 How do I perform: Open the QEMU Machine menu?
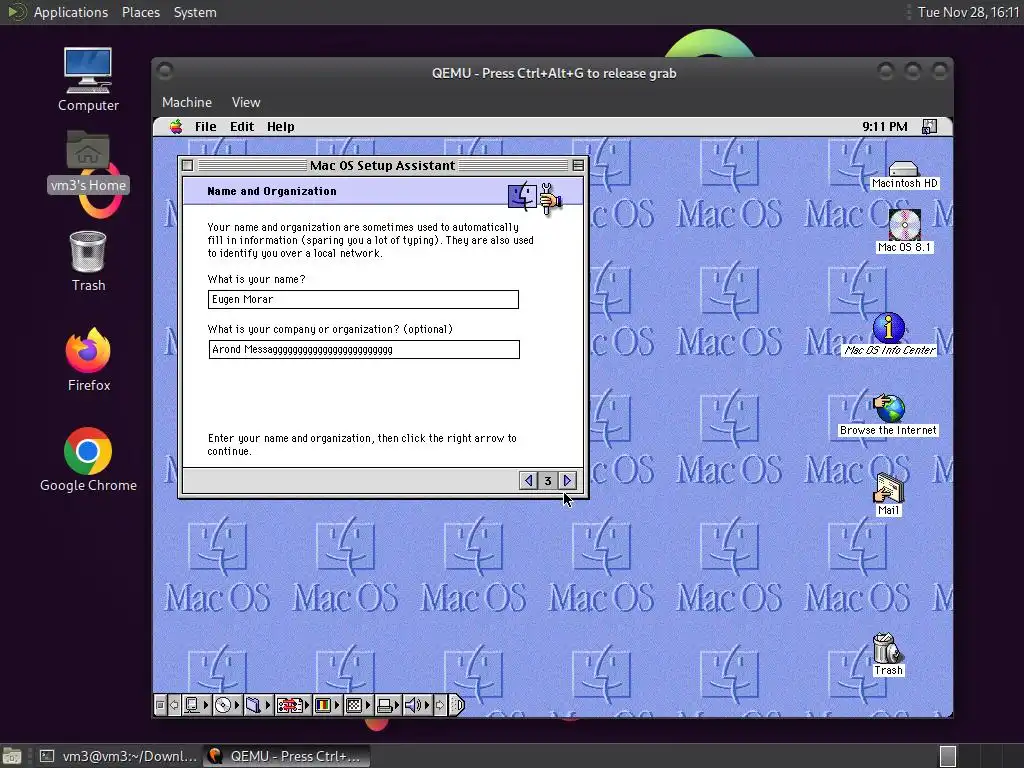point(187,102)
